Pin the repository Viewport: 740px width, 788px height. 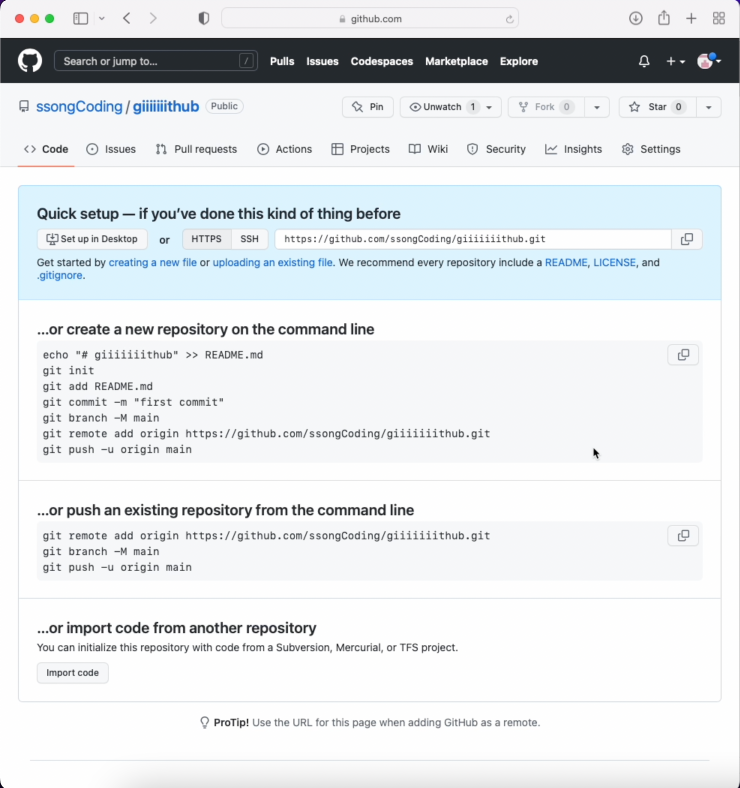pos(367,107)
